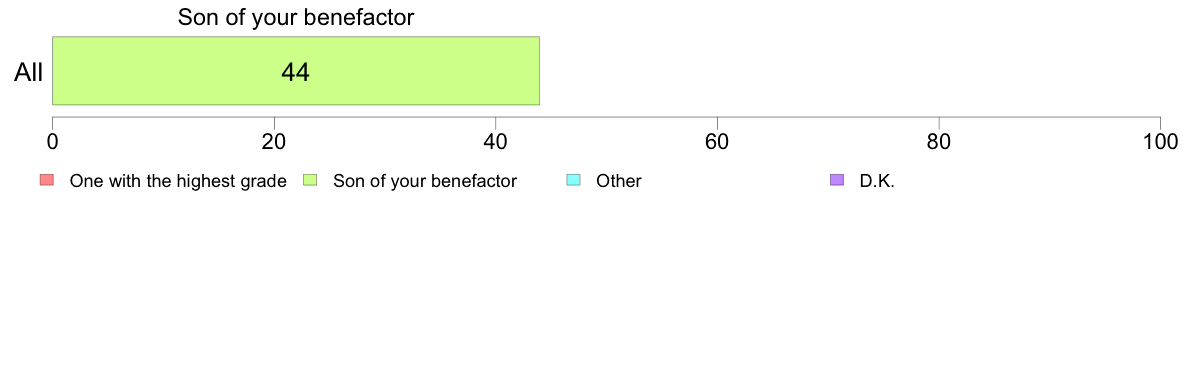Click the axis tick labeled 0
The width and height of the screenshot is (1188, 368).
pos(52,142)
